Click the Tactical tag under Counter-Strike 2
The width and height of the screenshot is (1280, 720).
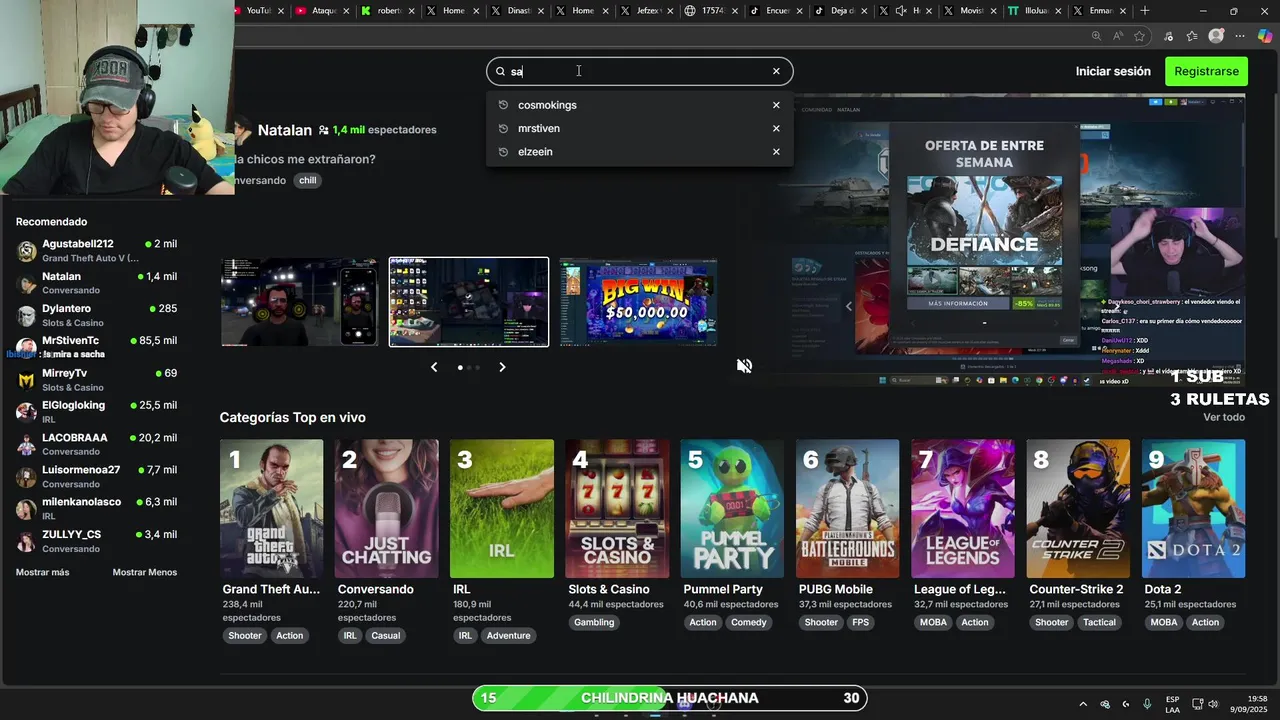pyautogui.click(x=1099, y=622)
